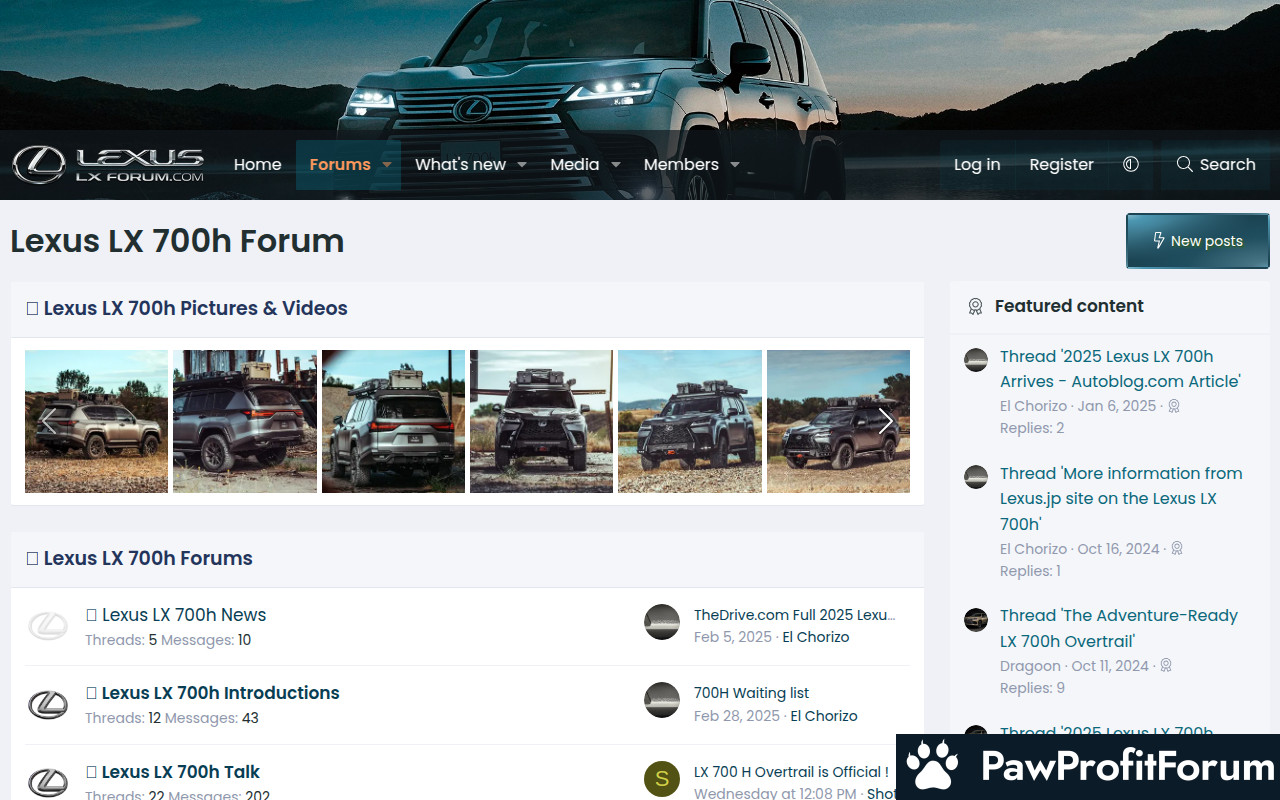This screenshot has width=1280, height=800.
Task: Open the Register page
Action: coord(1061,165)
